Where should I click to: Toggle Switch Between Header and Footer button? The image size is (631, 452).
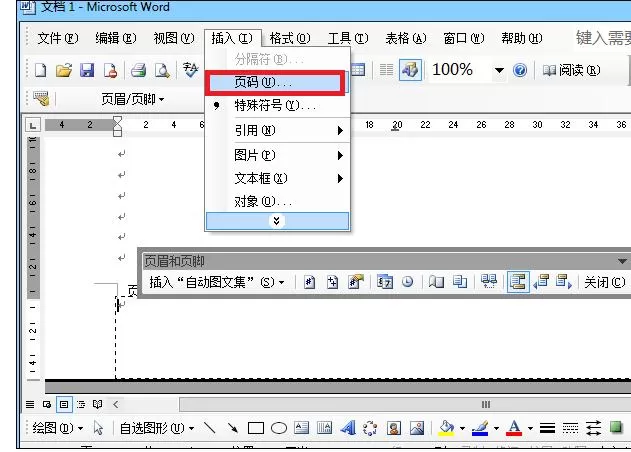(x=518, y=282)
